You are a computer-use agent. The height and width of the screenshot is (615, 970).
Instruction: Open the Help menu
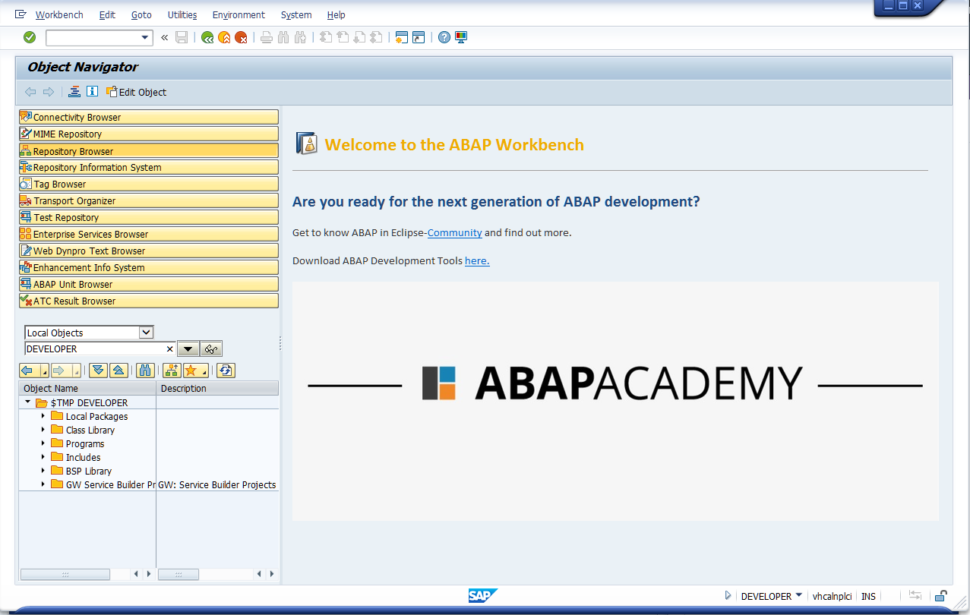pos(336,15)
